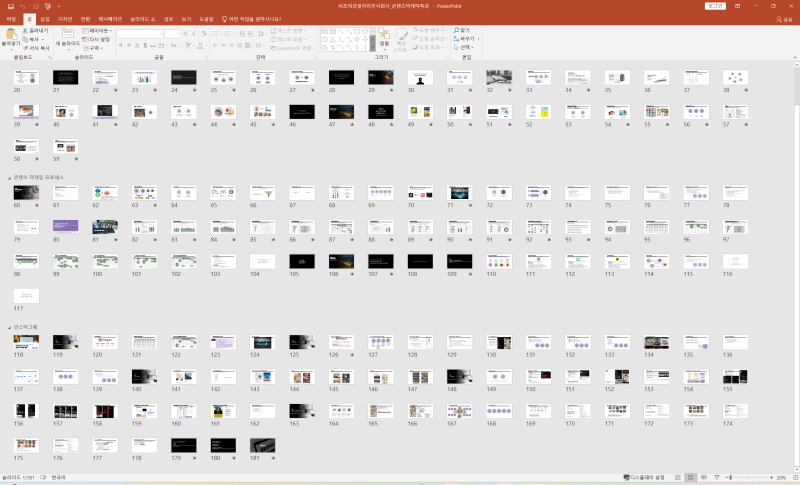The image size is (800, 485).
Task: Select Format Painter (서식 복사)
Action: pyautogui.click(x=36, y=48)
